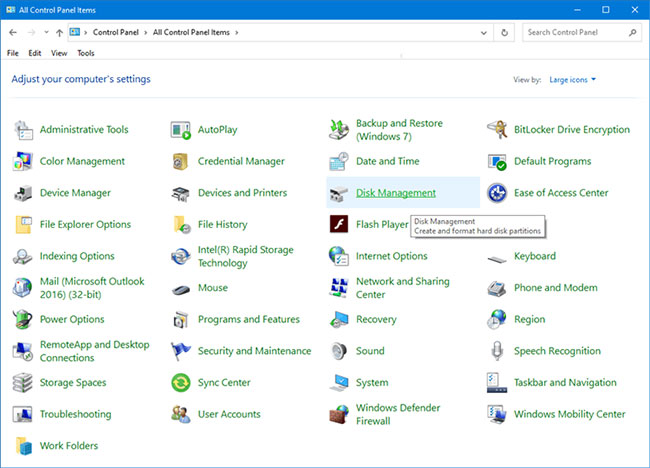This screenshot has width=650, height=468.
Task: Open the User Accounts link
Action: (x=229, y=414)
